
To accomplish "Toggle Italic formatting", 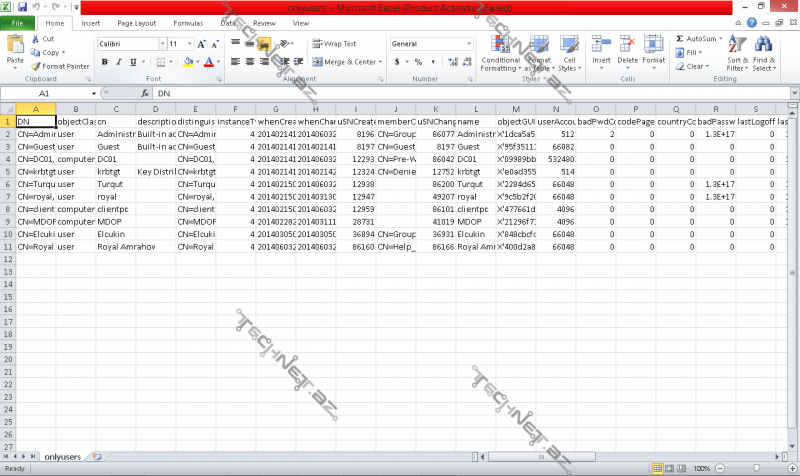I will [118, 62].
